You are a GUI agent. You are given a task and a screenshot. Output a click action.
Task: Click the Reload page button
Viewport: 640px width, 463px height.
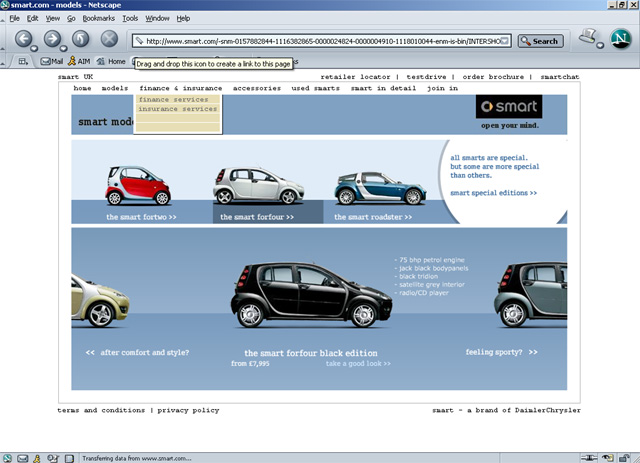tap(80, 39)
